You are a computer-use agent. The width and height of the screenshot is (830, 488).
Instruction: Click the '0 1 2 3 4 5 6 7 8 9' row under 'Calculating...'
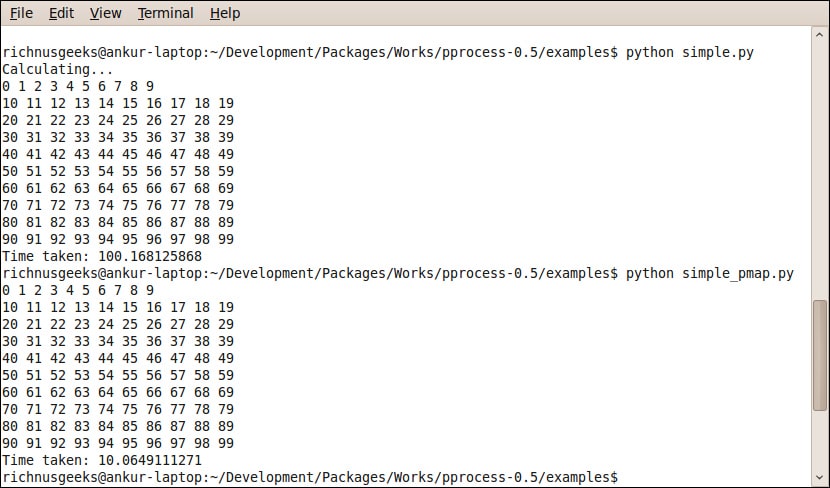click(78, 86)
